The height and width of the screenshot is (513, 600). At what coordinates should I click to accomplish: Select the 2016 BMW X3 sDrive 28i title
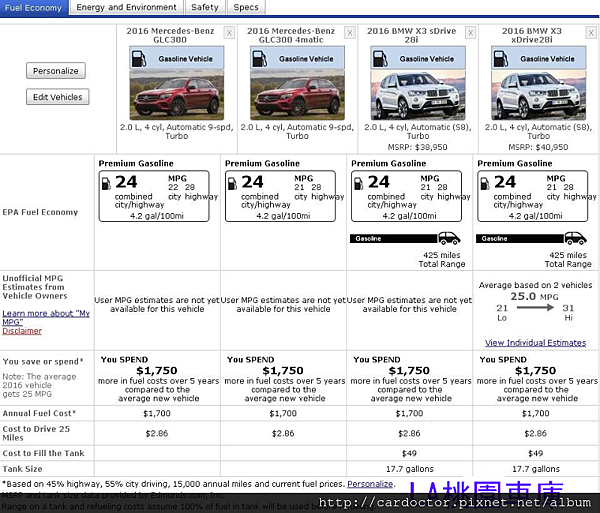tap(411, 35)
